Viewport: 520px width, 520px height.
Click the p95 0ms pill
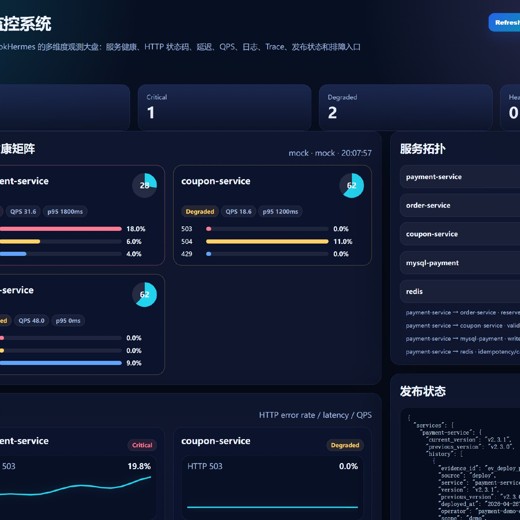(68, 321)
